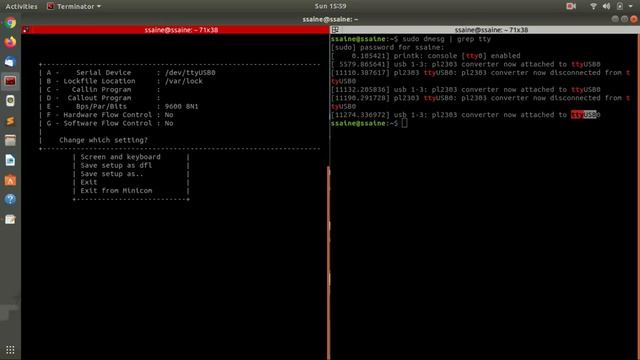Open the Terminator app menu
The width and height of the screenshot is (640, 360).
click(x=74, y=6)
